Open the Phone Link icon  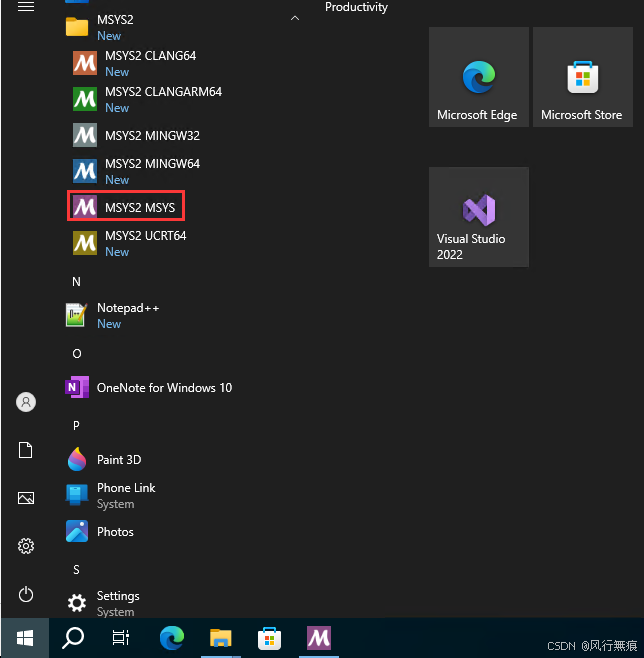pyautogui.click(x=77, y=495)
